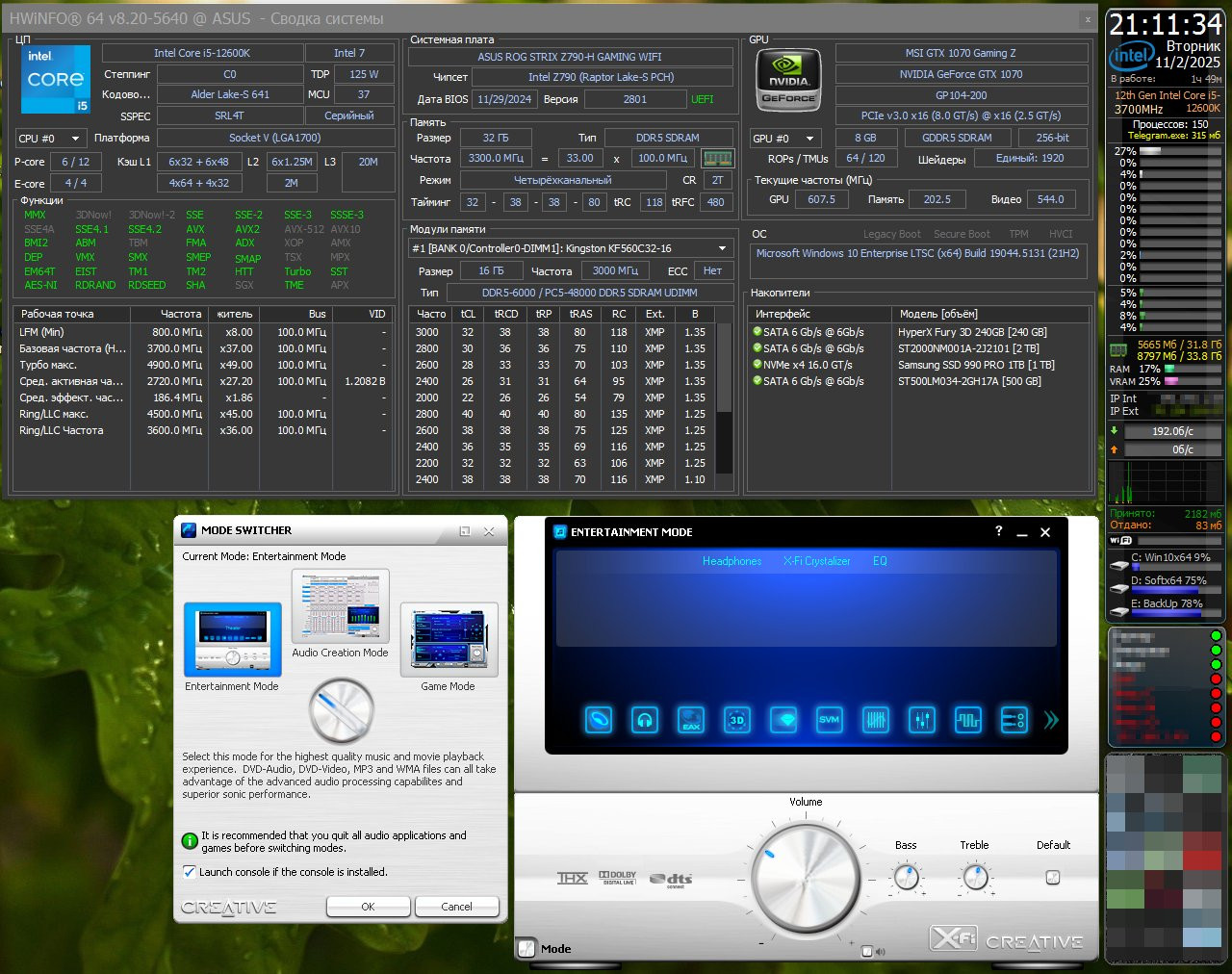Click the Bass knob
Screen dimensions: 1232x974
click(x=906, y=877)
